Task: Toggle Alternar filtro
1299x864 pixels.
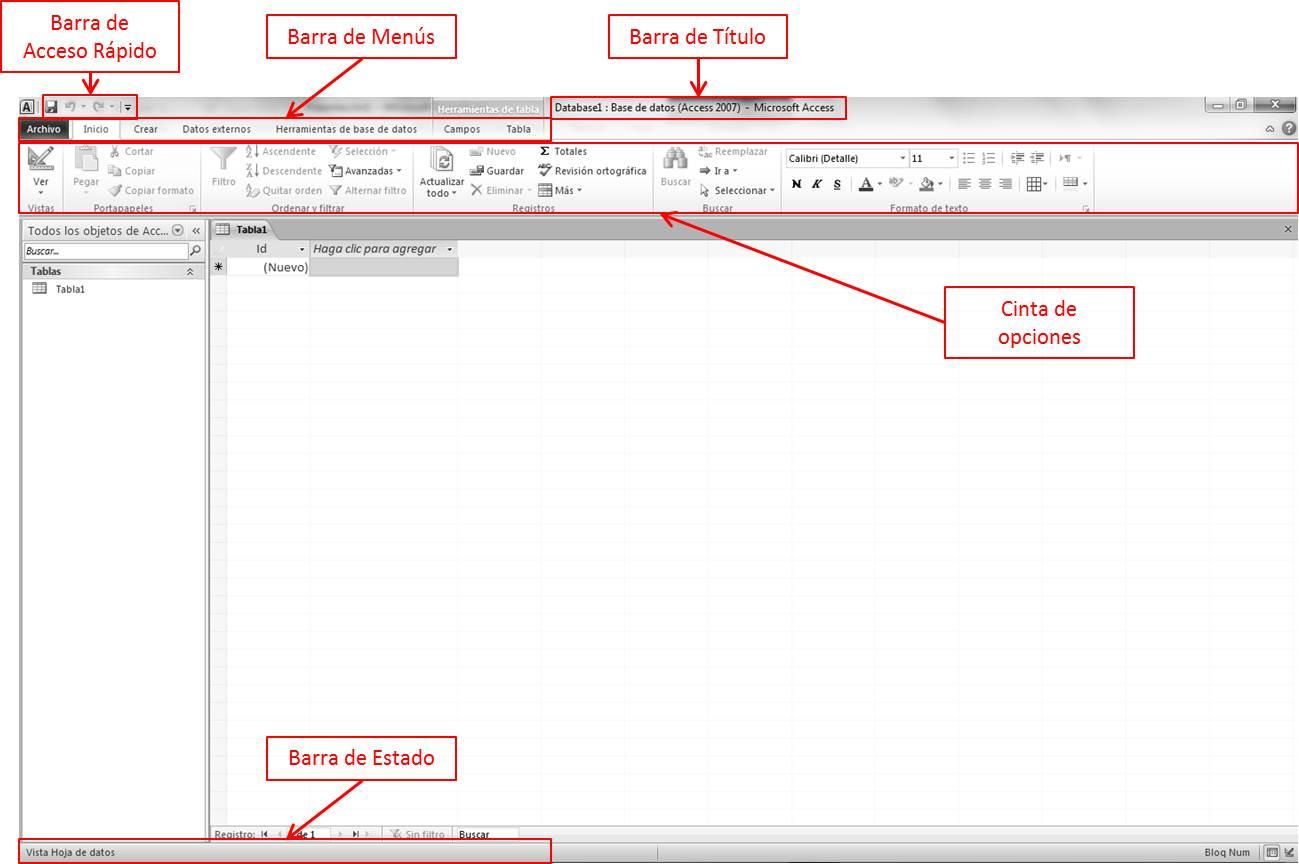Action: coord(367,190)
